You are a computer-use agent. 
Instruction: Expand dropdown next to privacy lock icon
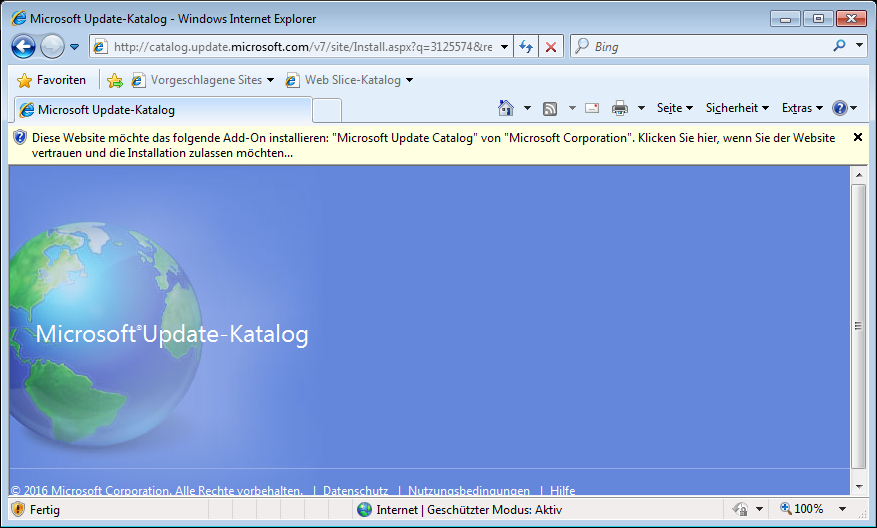point(759,509)
